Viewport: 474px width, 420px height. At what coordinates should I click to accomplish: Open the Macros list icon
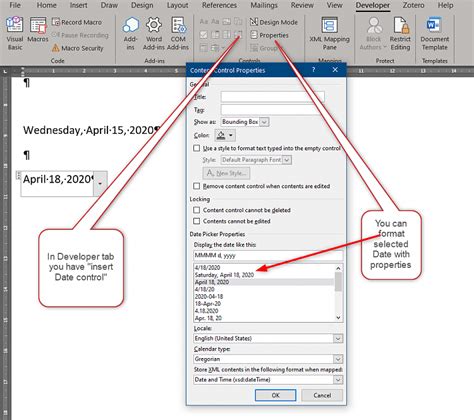tap(38, 26)
